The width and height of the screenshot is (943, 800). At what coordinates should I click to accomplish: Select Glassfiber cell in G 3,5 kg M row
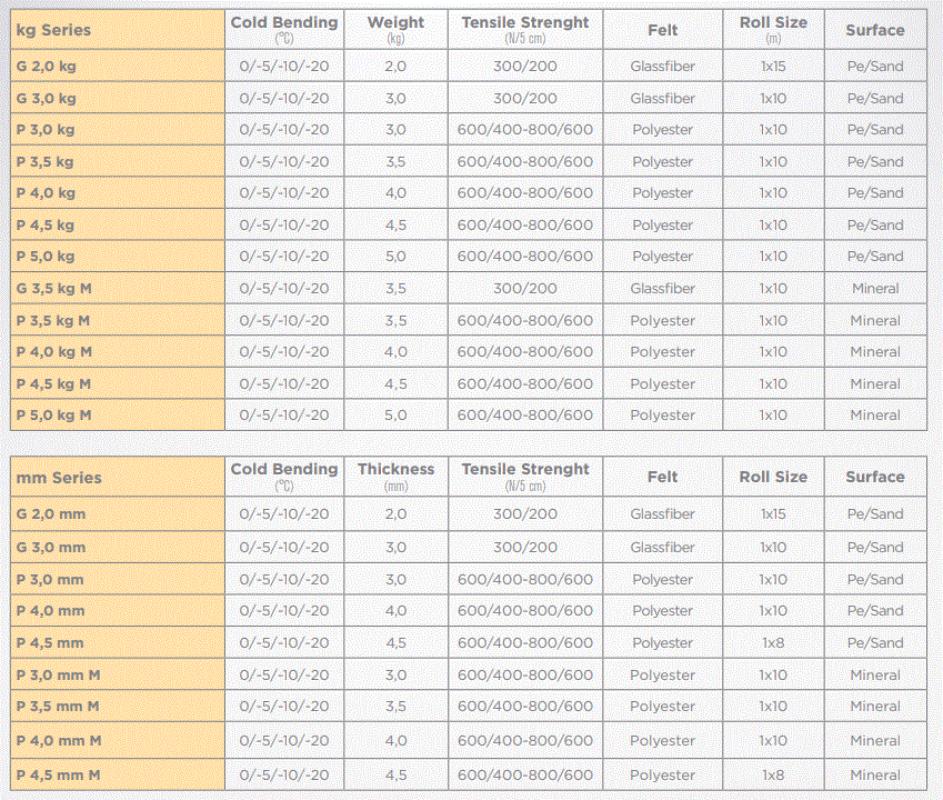662,289
